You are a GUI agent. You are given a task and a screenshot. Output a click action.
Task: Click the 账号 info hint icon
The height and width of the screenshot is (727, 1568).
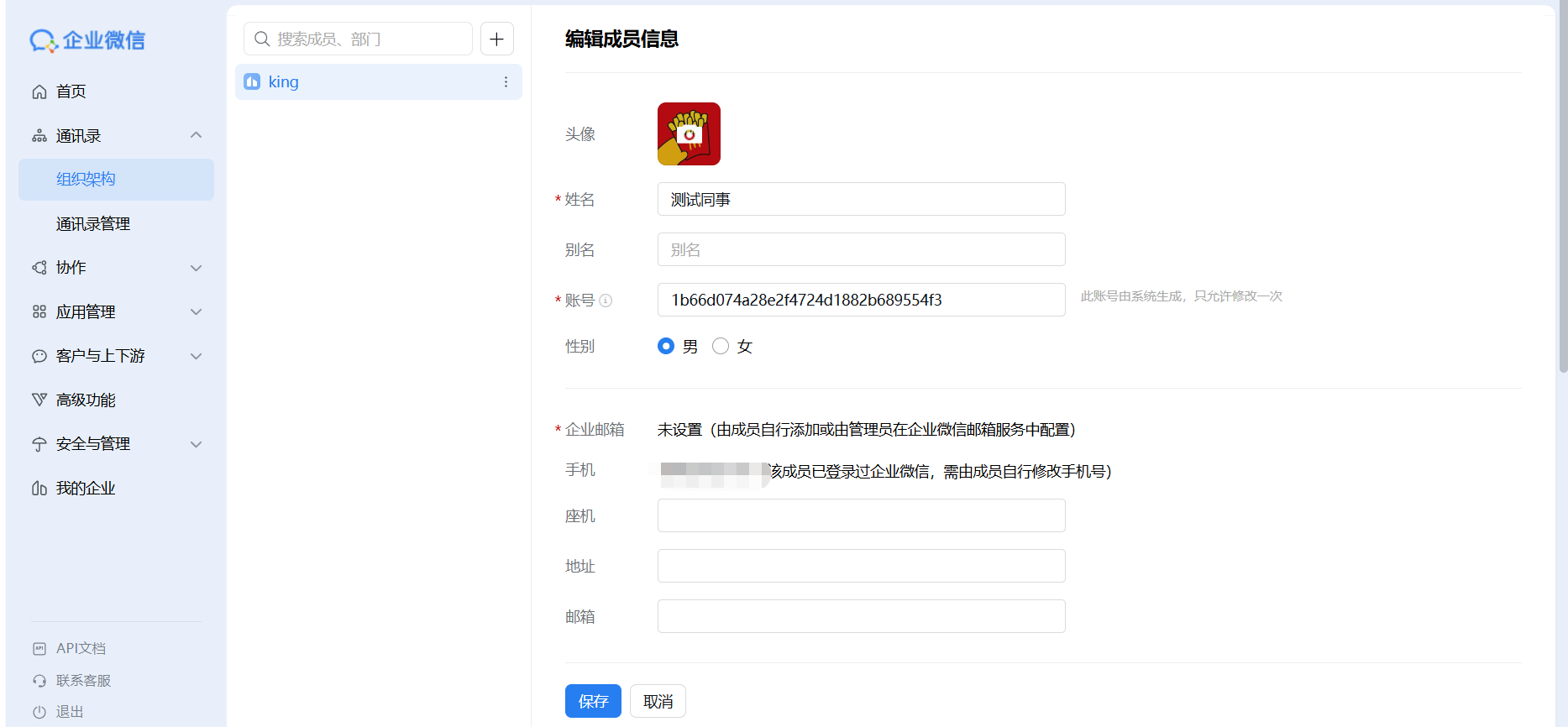coord(606,301)
